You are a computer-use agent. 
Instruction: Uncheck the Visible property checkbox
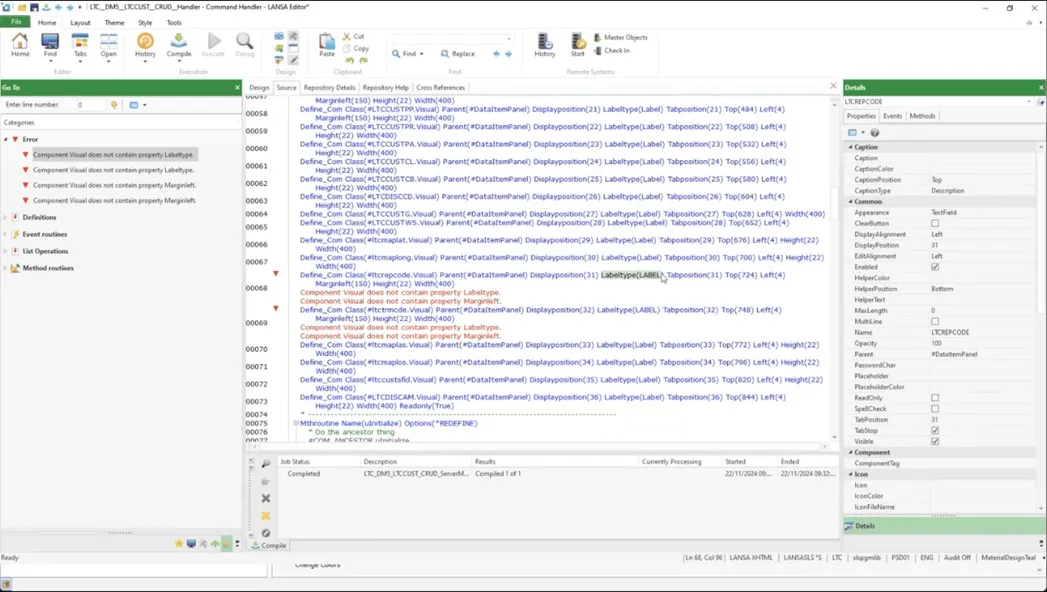click(935, 441)
